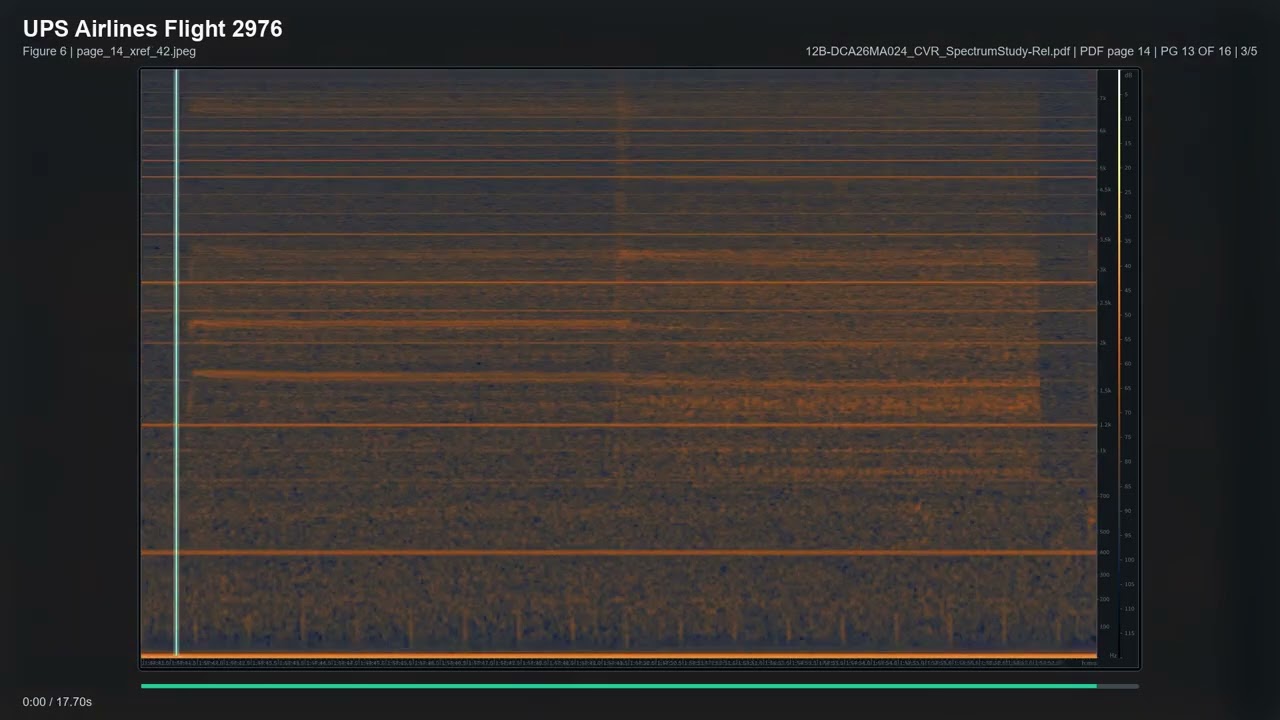Click the 6k frequency axis label
The height and width of the screenshot is (720, 1280).
pyautogui.click(x=1103, y=131)
